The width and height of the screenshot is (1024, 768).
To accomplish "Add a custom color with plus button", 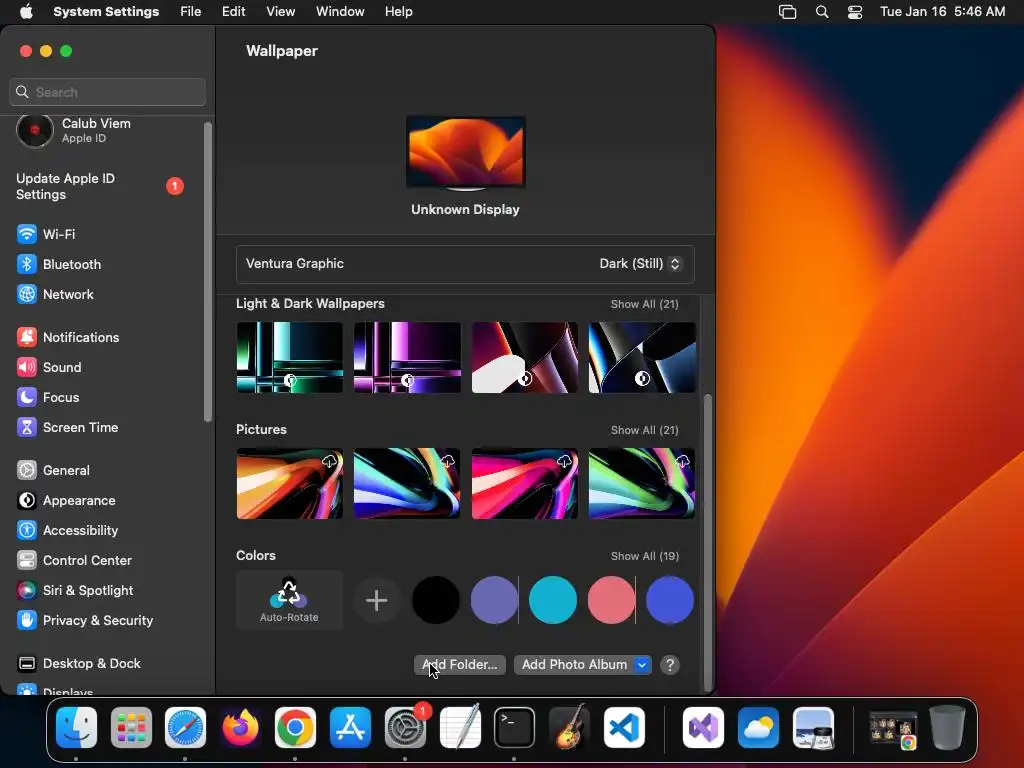I will (376, 600).
